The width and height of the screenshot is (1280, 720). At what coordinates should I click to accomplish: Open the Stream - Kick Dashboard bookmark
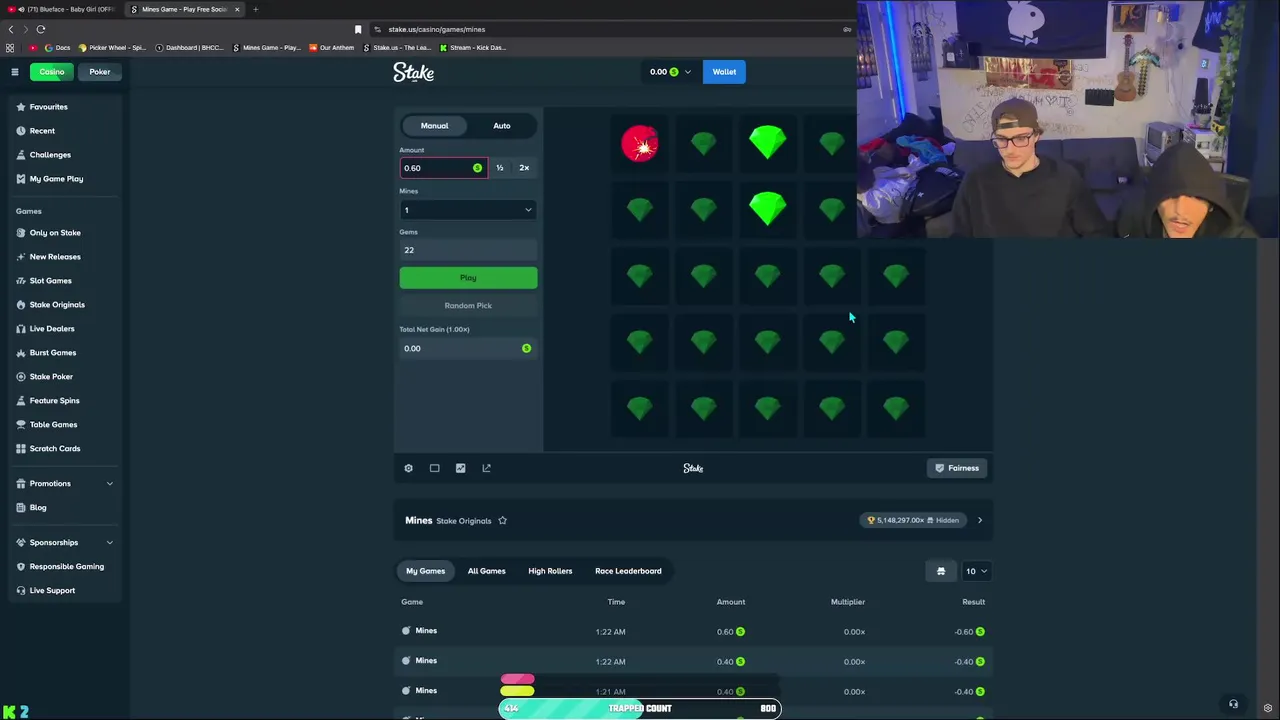point(473,47)
